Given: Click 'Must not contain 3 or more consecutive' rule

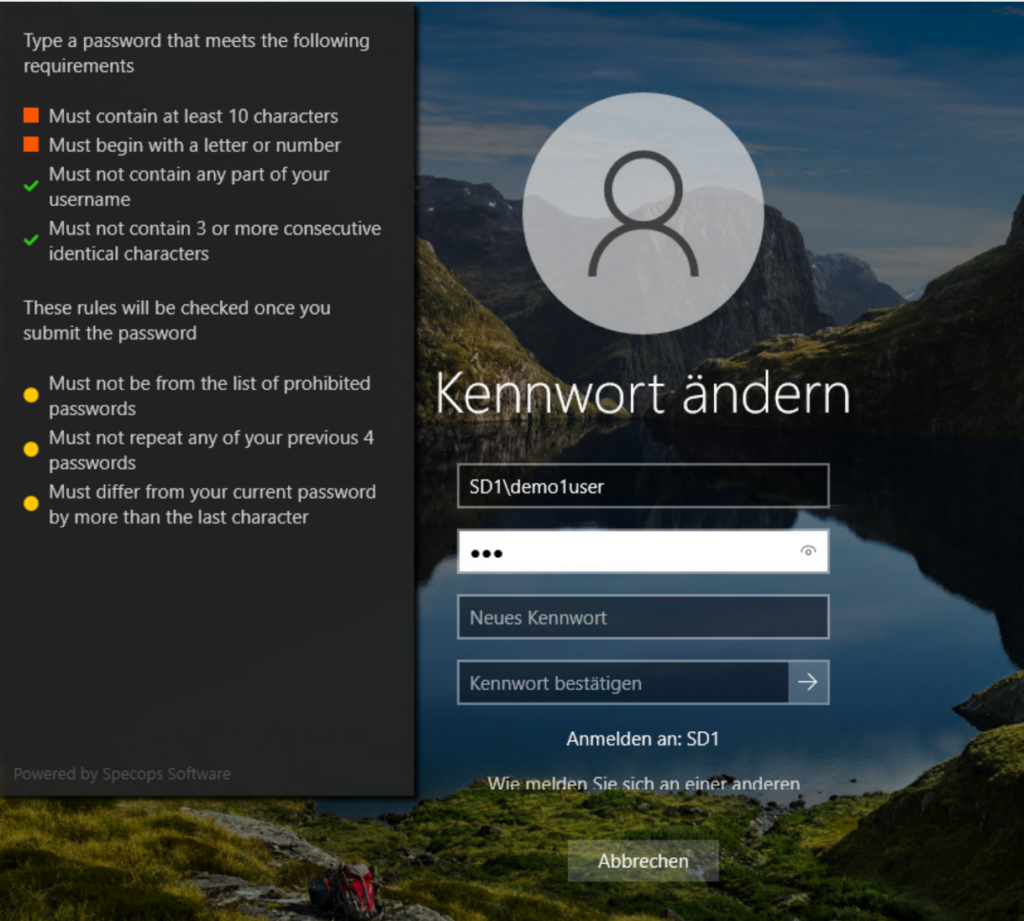Looking at the screenshot, I should [215, 241].
